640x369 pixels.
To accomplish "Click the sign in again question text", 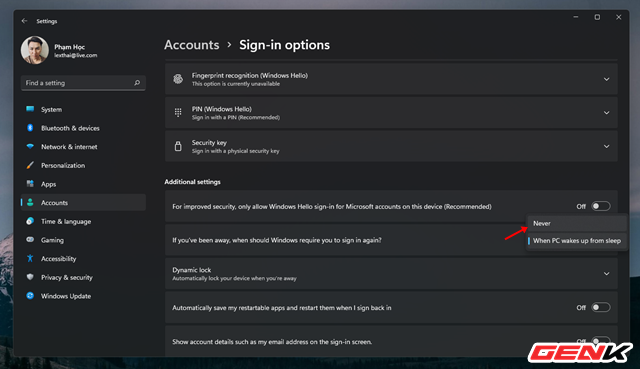I will (x=277, y=240).
